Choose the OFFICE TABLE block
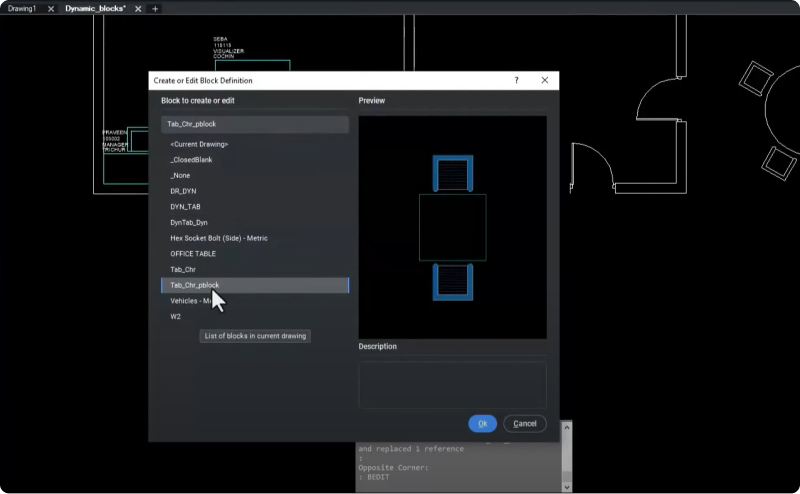Viewport: 800px width, 494px height. (x=193, y=254)
